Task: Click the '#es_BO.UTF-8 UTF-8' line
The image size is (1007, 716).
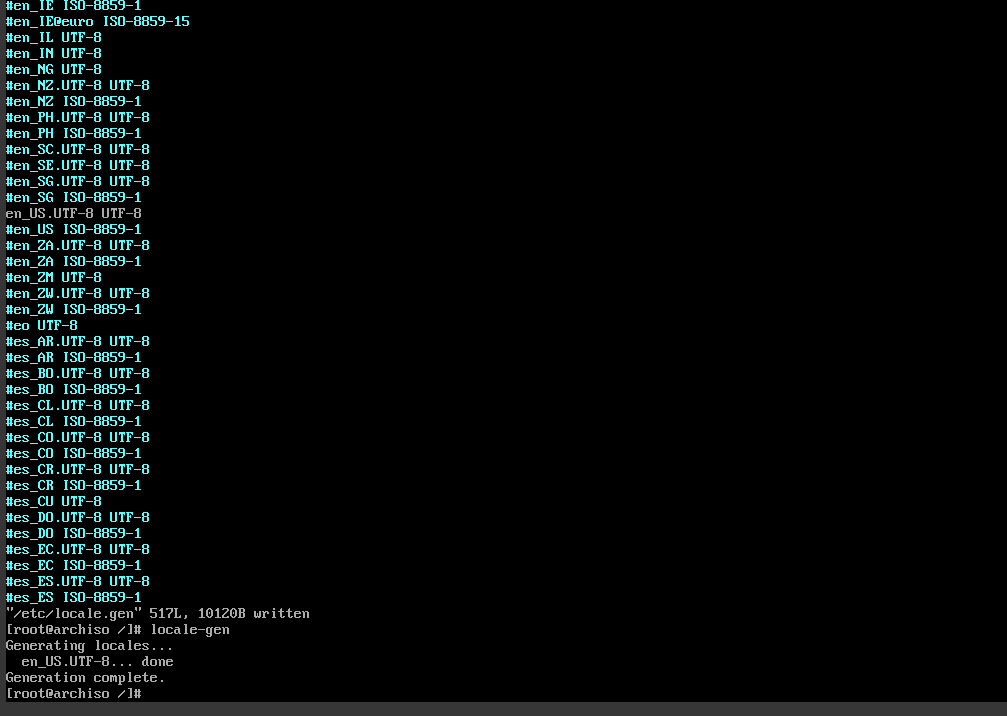Action: coord(78,374)
